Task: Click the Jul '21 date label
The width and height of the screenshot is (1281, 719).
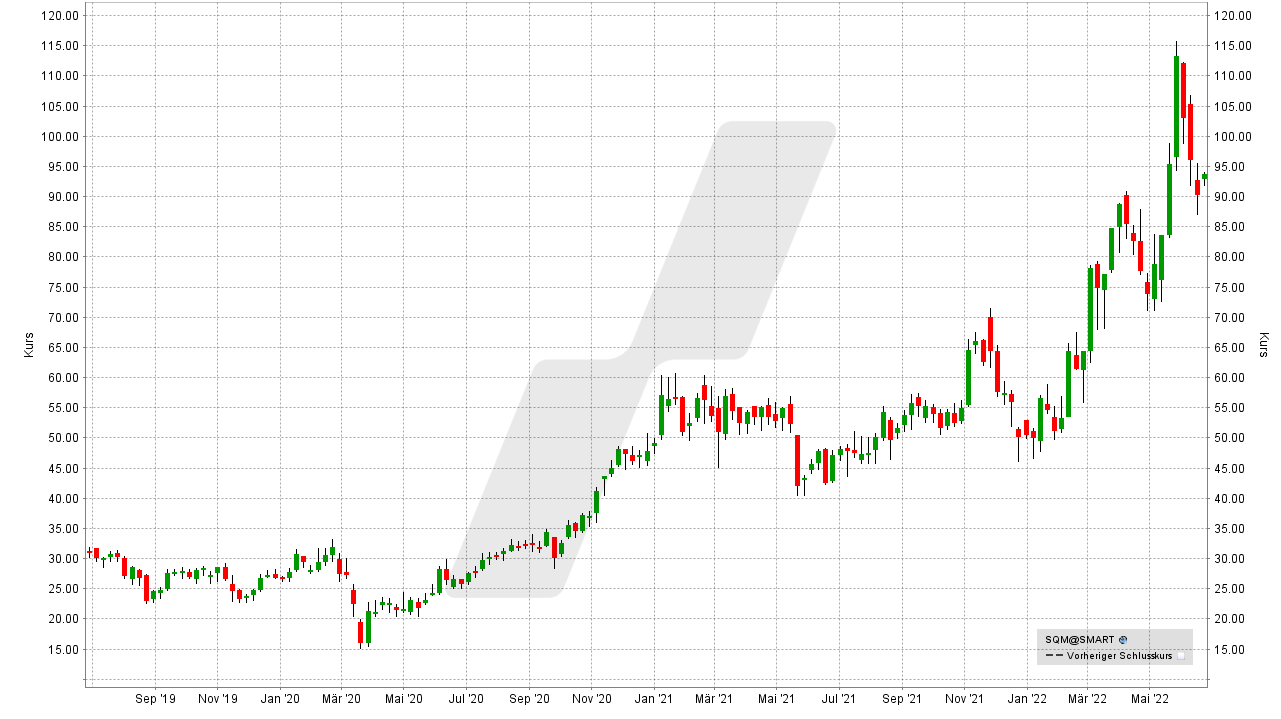Action: tap(839, 699)
